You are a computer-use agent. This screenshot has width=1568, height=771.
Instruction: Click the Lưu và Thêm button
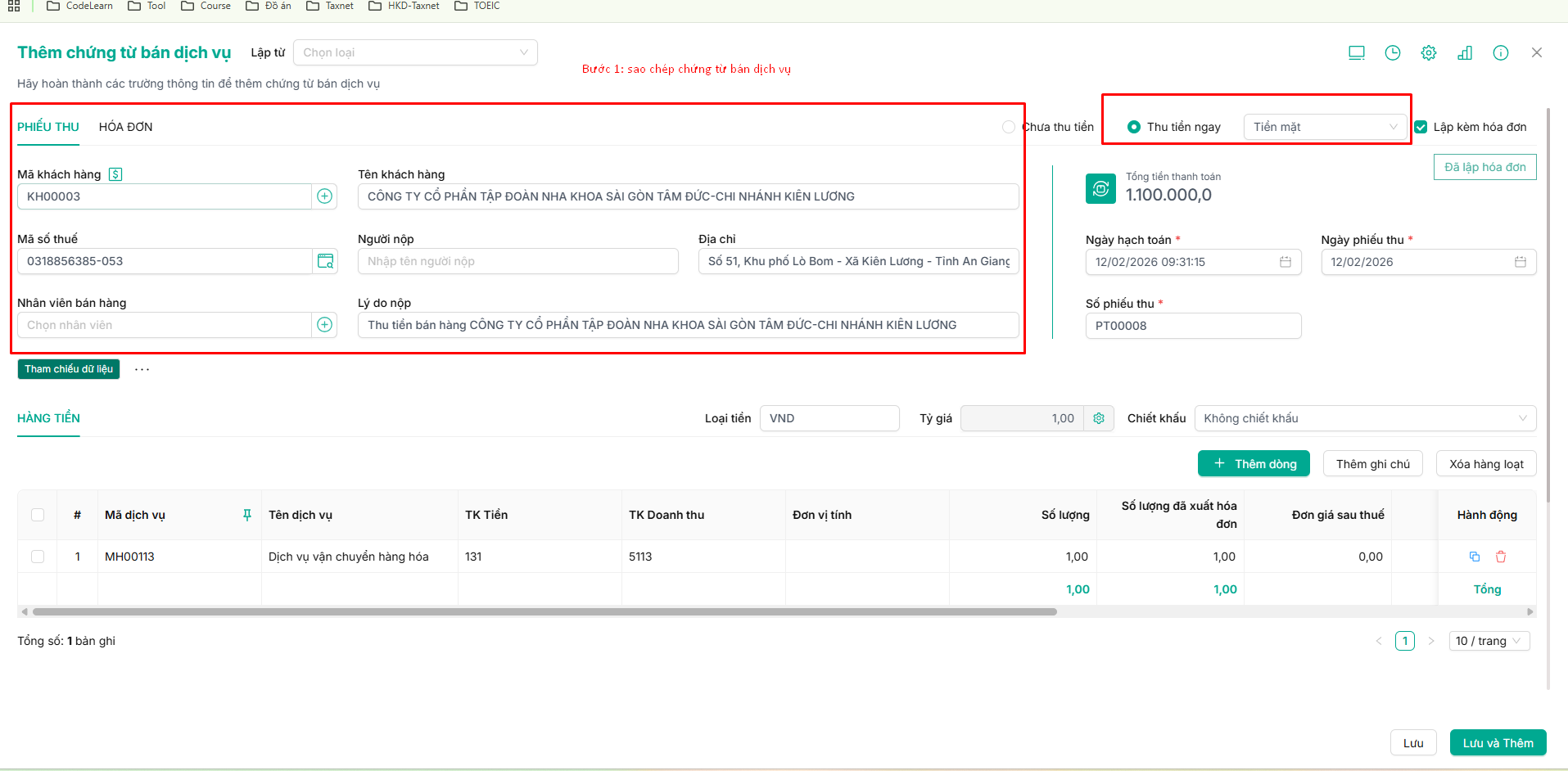[1498, 743]
